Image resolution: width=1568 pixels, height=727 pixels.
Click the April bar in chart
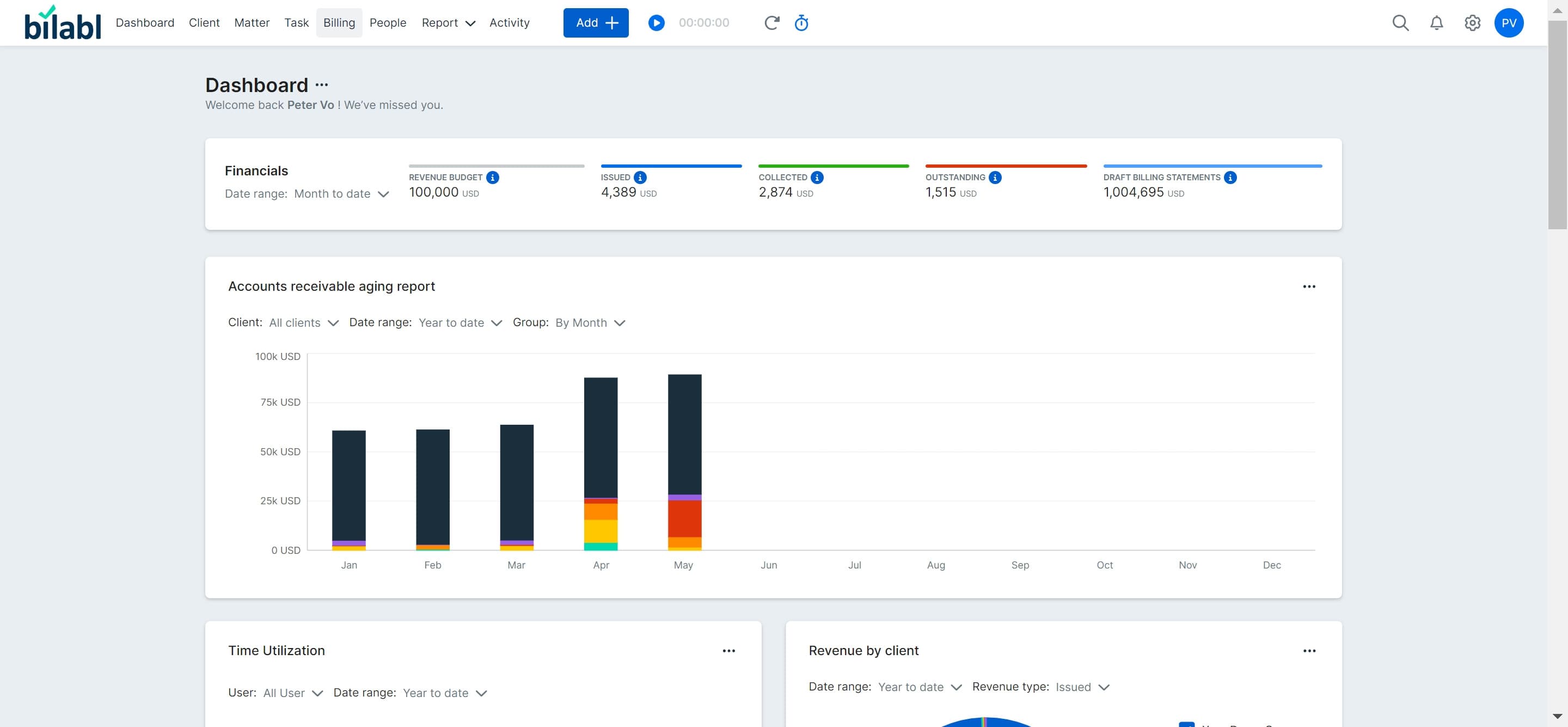[x=601, y=464]
